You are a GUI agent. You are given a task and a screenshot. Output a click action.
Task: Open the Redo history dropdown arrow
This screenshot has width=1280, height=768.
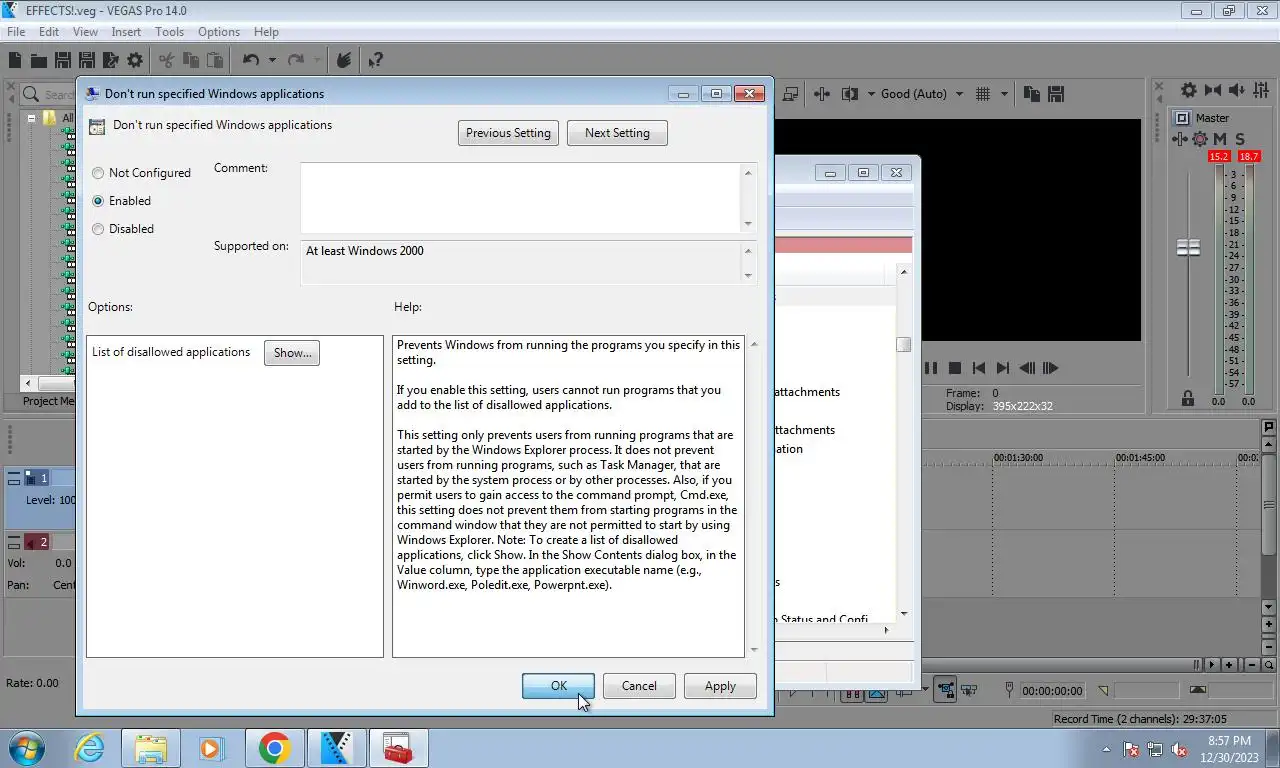tap(317, 60)
